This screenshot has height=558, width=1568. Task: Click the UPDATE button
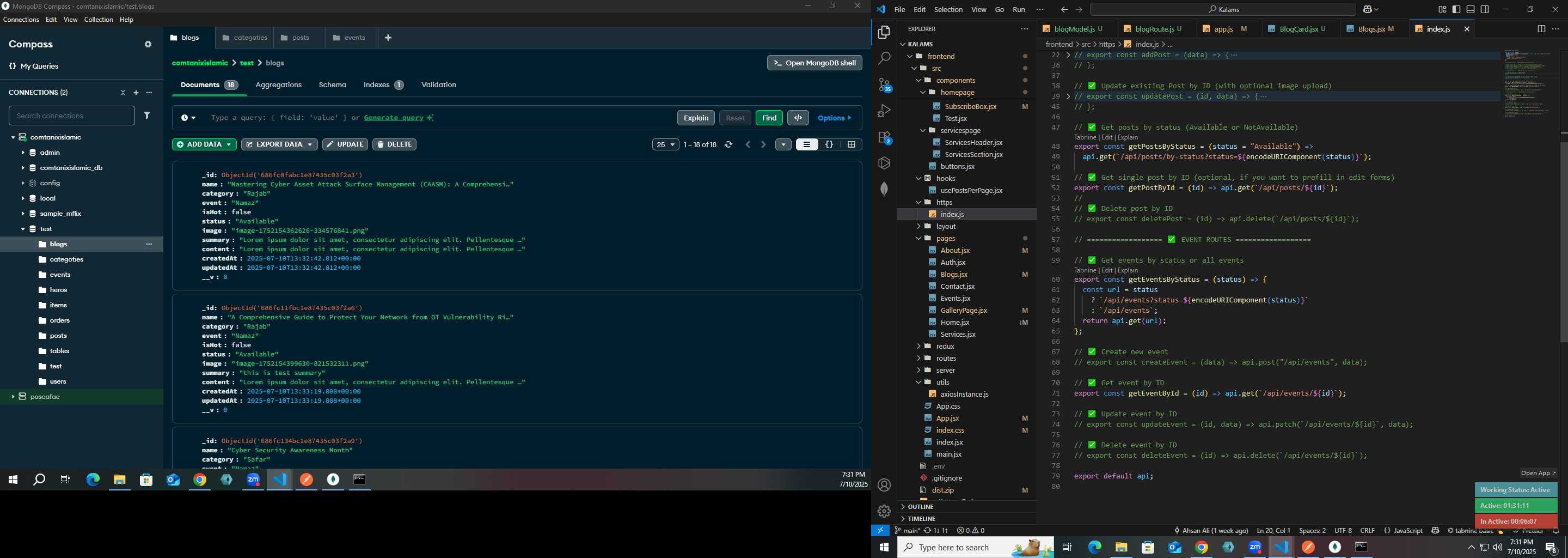[345, 144]
